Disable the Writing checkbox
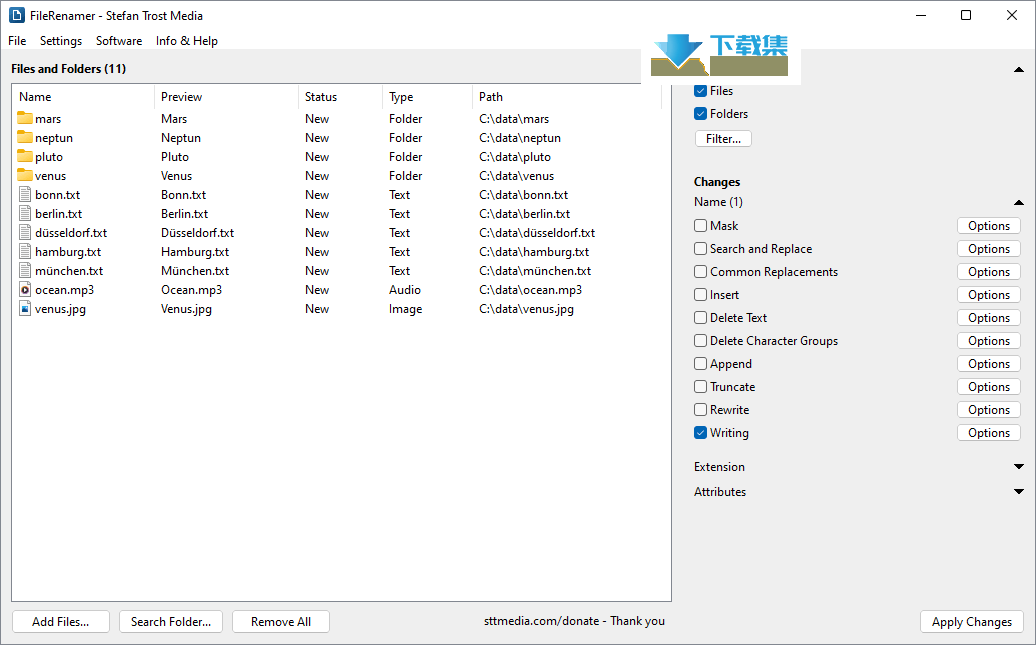Image resolution: width=1036 pixels, height=645 pixels. [700, 433]
